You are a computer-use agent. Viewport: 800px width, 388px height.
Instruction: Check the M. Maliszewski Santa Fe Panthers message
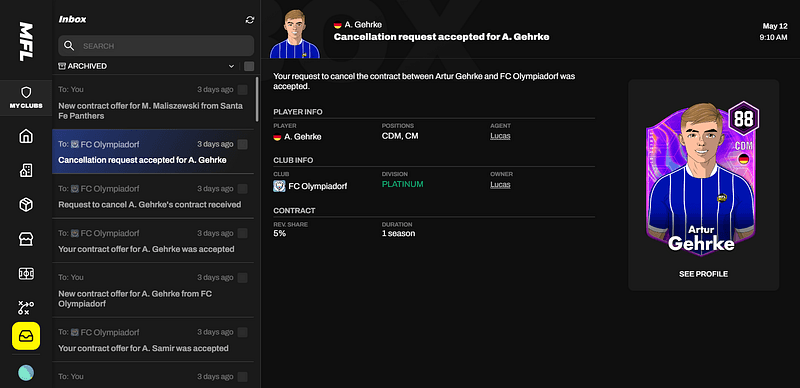point(243,90)
